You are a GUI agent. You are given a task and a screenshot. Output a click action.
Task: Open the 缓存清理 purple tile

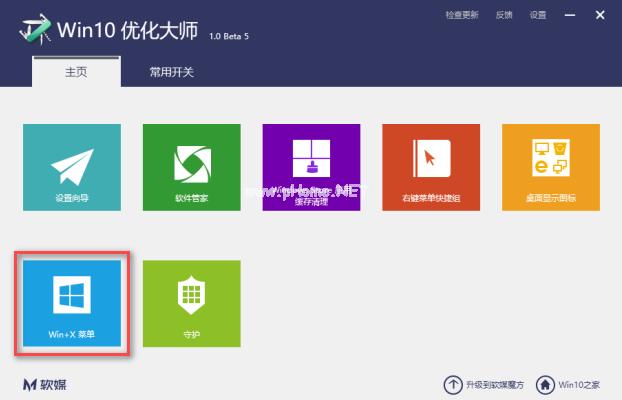pyautogui.click(x=311, y=167)
